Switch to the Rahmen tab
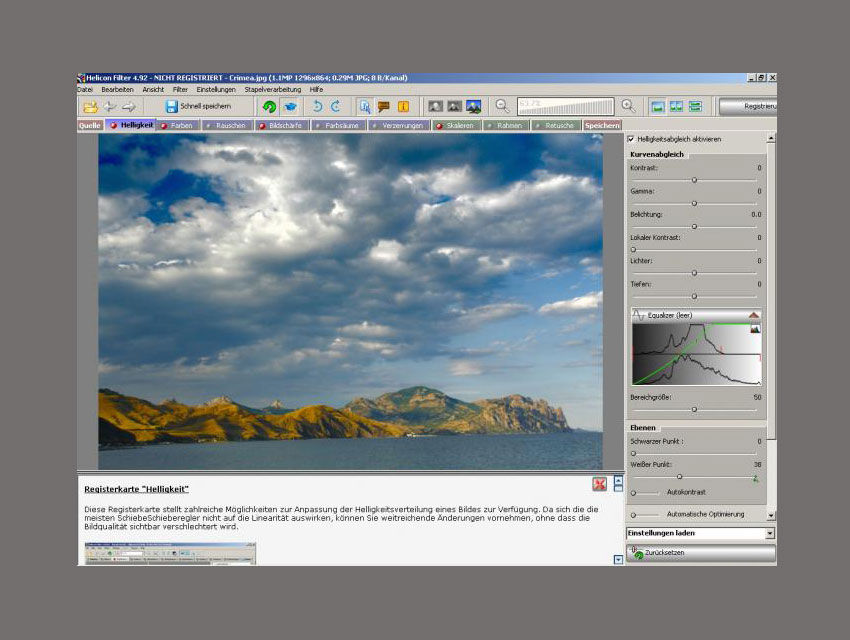This screenshot has height=640, width=850. point(506,126)
